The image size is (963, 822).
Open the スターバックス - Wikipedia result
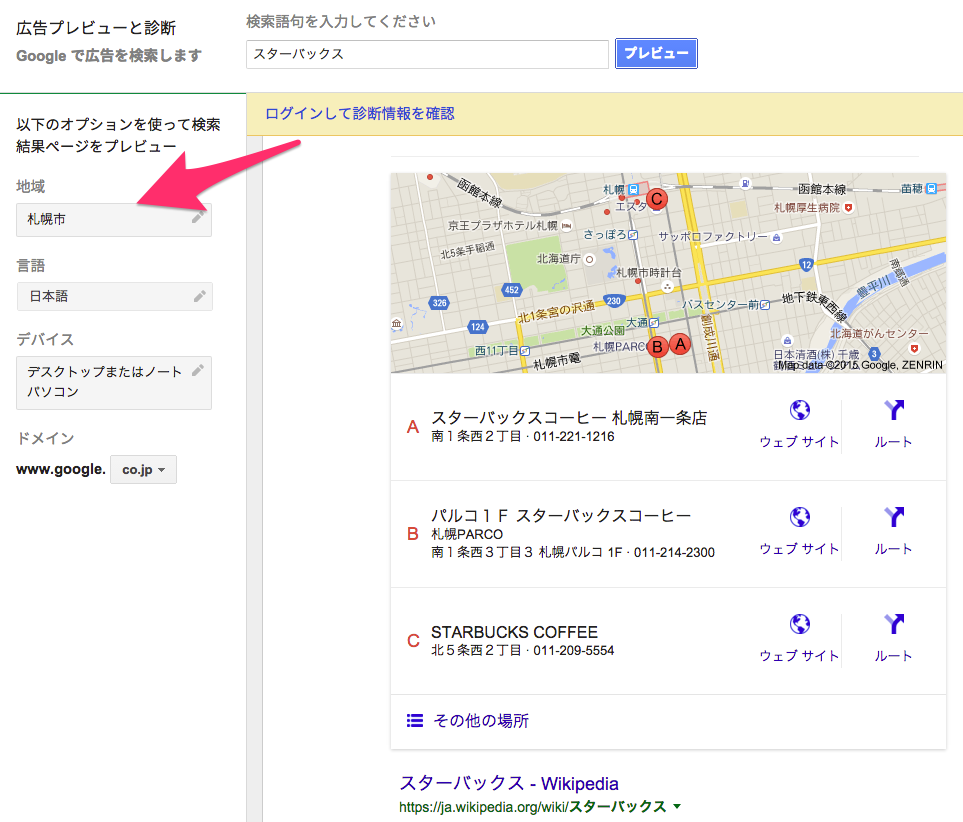tap(509, 783)
